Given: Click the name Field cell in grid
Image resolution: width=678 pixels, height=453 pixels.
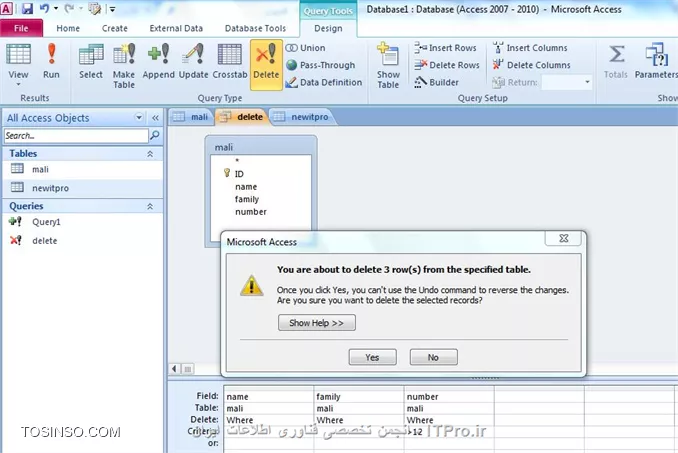Looking at the screenshot, I should (x=269, y=396).
